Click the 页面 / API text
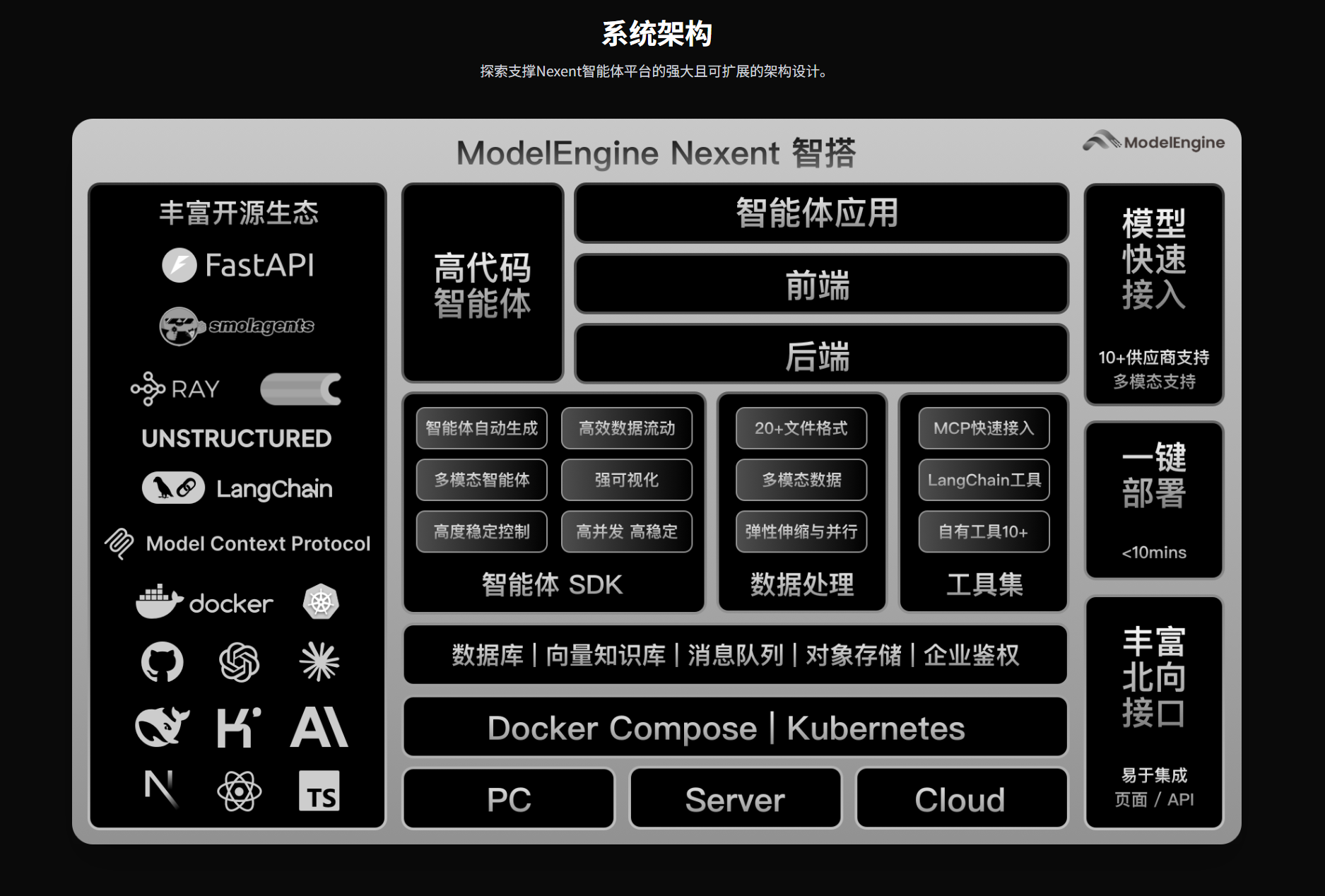This screenshot has width=1325, height=896. coord(1154,799)
